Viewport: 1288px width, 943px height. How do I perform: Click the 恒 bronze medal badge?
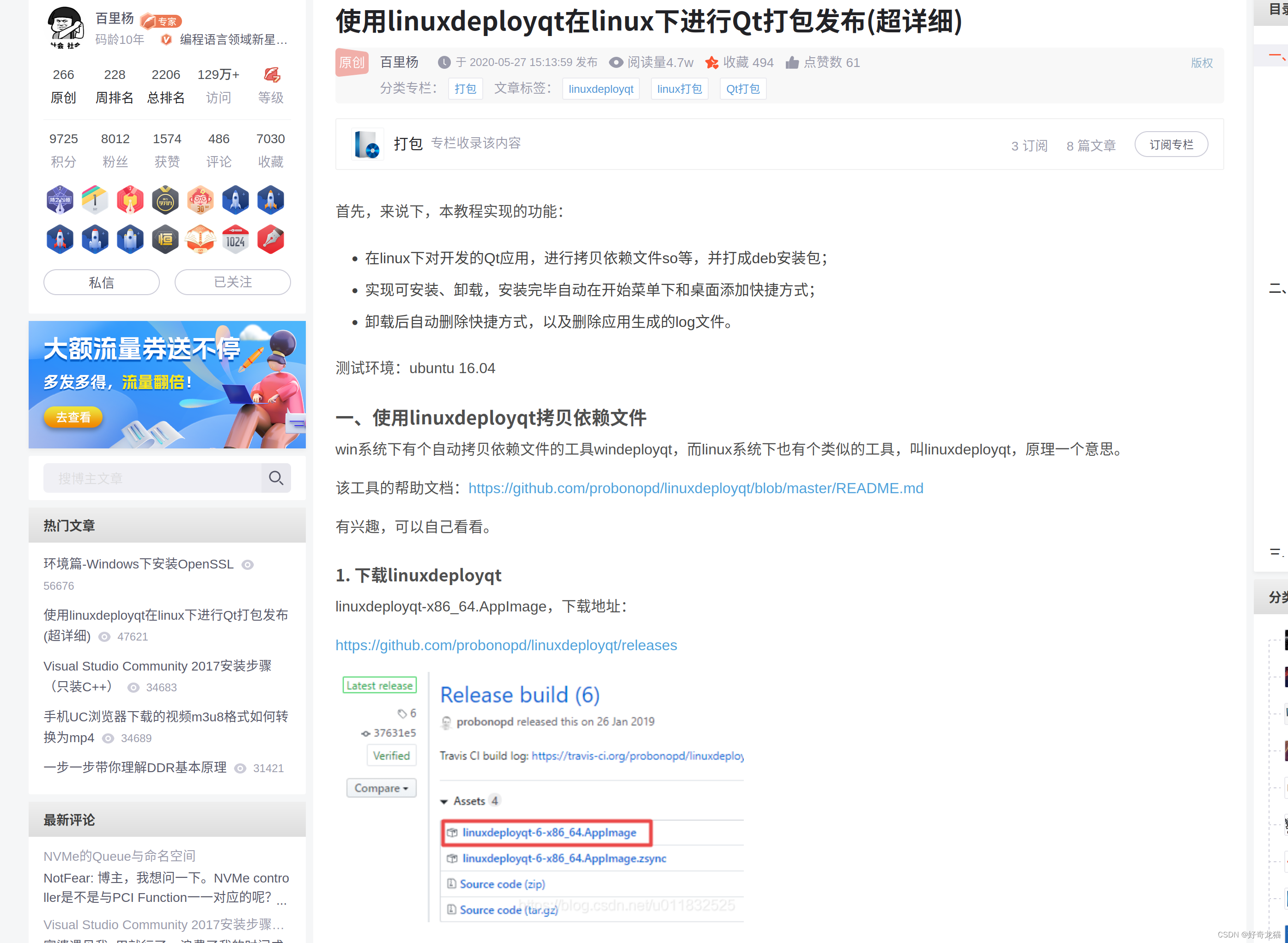pyautogui.click(x=165, y=239)
